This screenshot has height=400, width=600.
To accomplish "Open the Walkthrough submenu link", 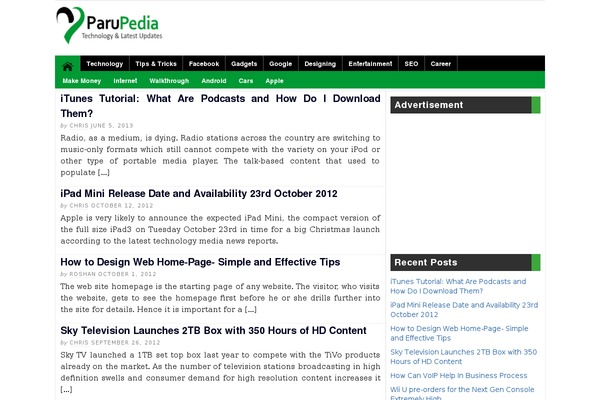I will pos(169,81).
